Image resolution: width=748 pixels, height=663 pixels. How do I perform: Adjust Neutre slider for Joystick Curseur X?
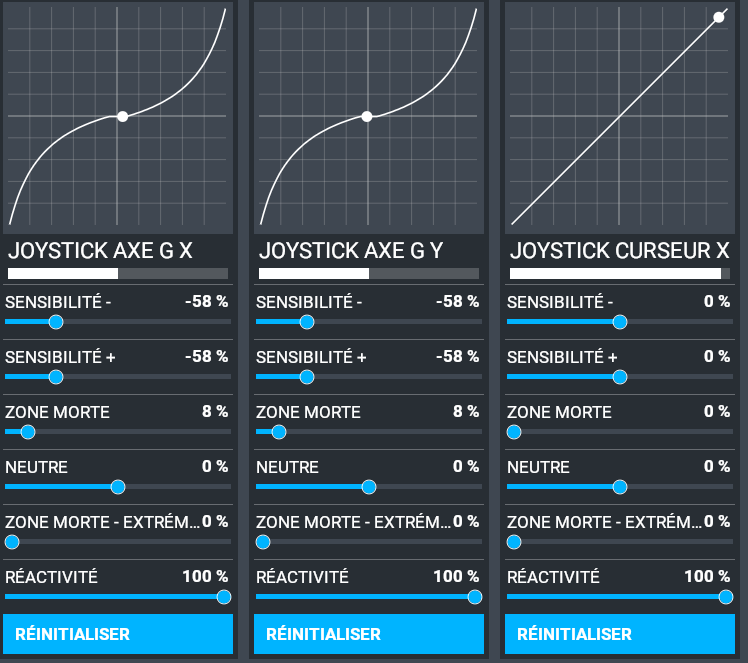[x=620, y=487]
